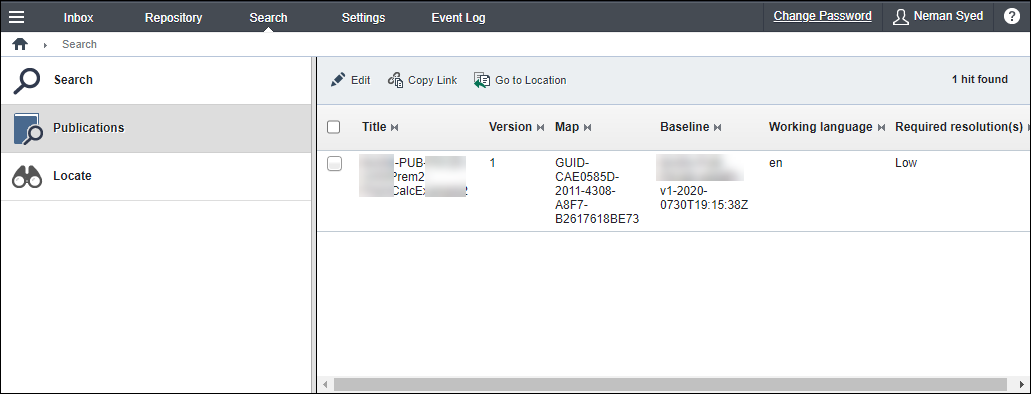Viewport: 1031px width, 394px height.
Task: Tick the select-all checkbox in table header
Action: [x=333, y=127]
